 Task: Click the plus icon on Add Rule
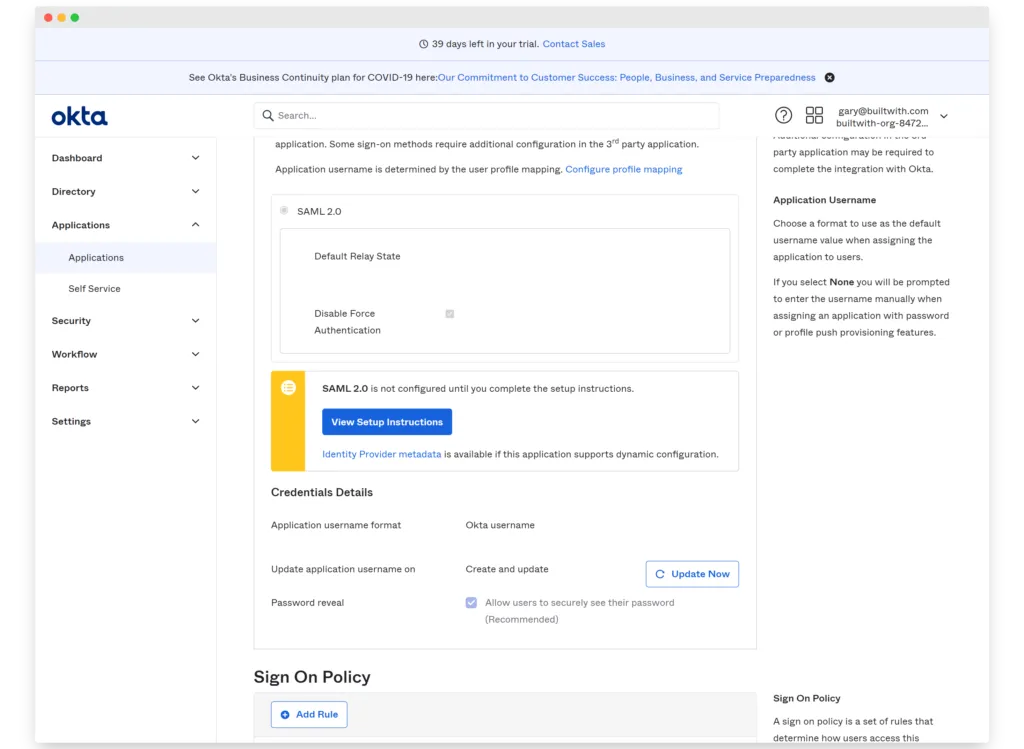point(285,714)
